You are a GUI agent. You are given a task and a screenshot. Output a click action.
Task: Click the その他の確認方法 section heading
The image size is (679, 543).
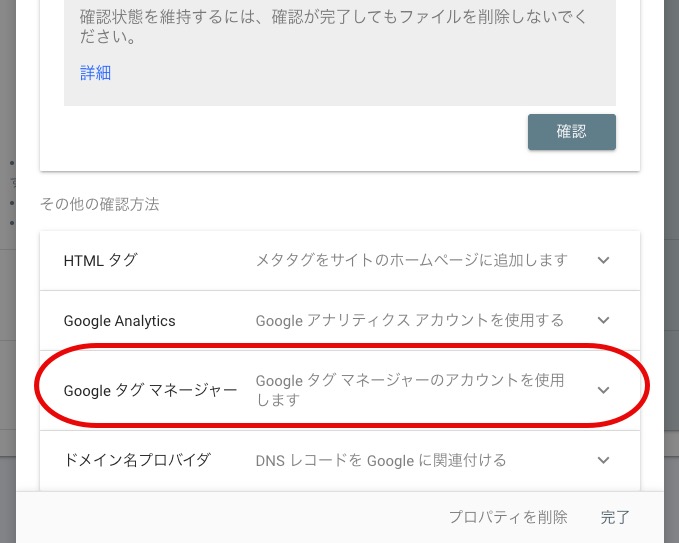click(99, 204)
